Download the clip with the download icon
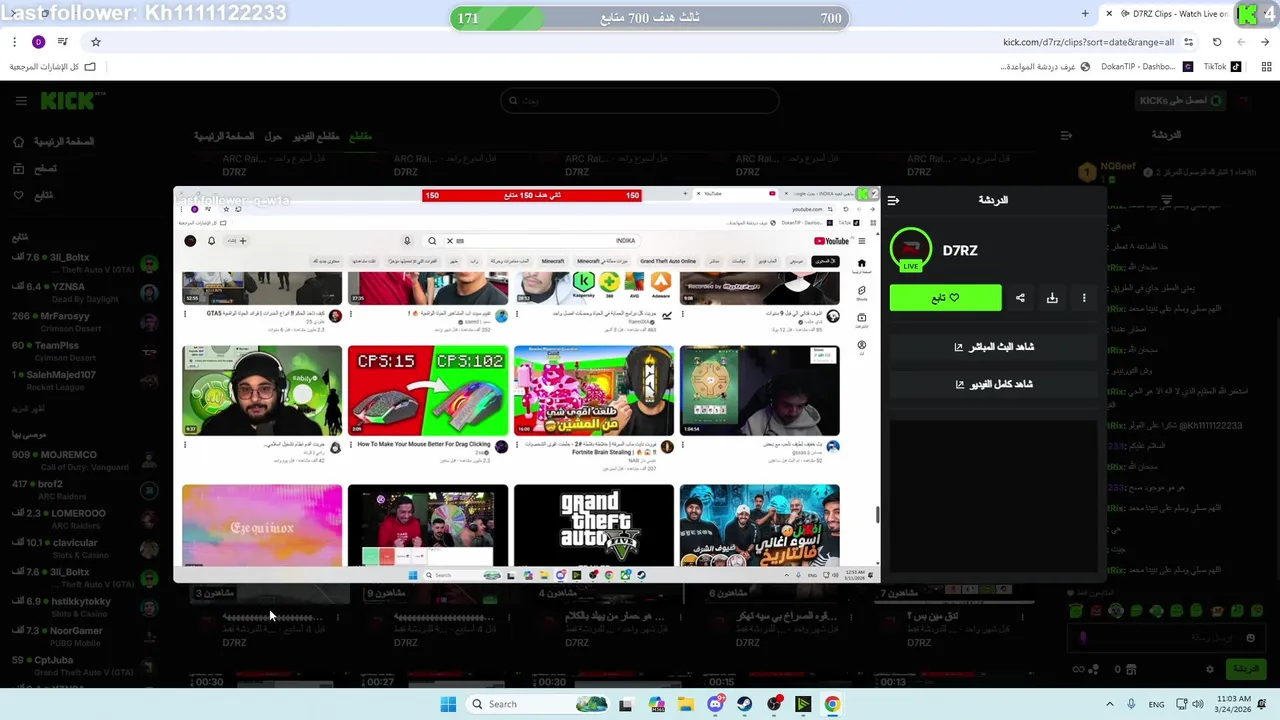The image size is (1280, 720). pyautogui.click(x=1052, y=298)
